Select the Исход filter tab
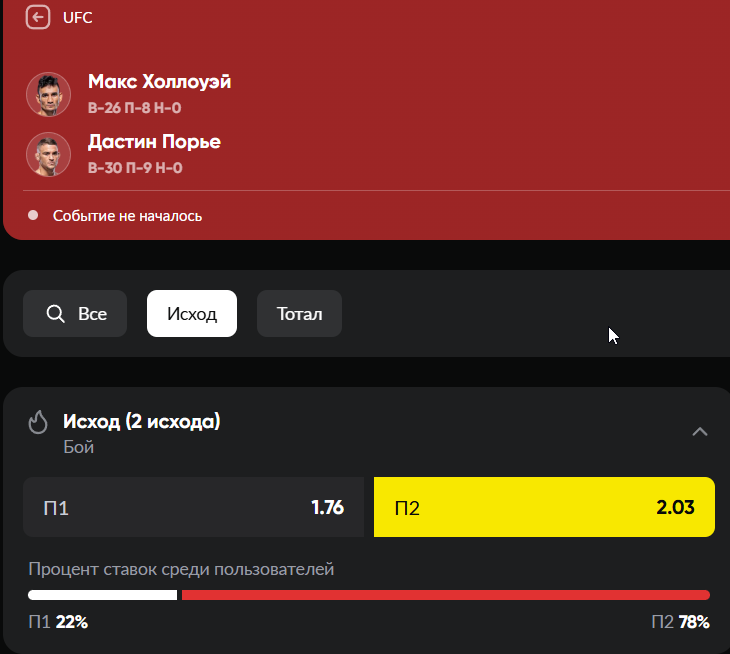 click(x=192, y=313)
